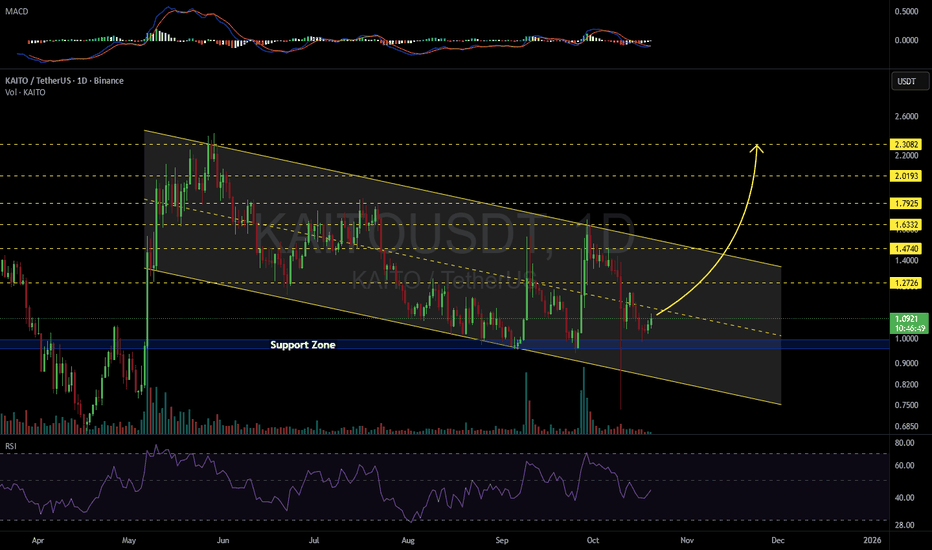The height and width of the screenshot is (550, 932).
Task: Click the 2.6000 price scale value
Action: click(906, 117)
